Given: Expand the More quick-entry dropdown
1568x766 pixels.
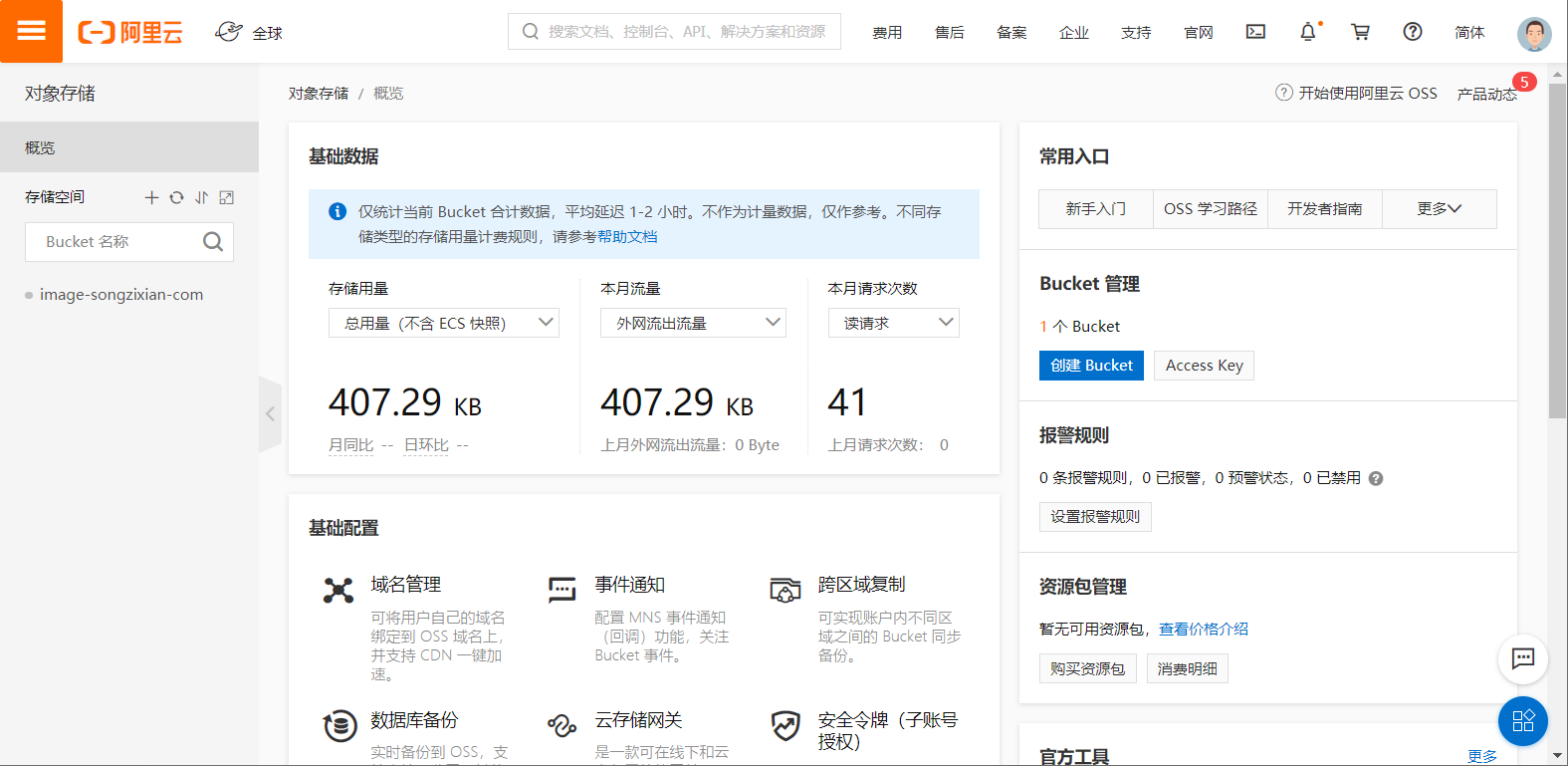Looking at the screenshot, I should [1440, 209].
